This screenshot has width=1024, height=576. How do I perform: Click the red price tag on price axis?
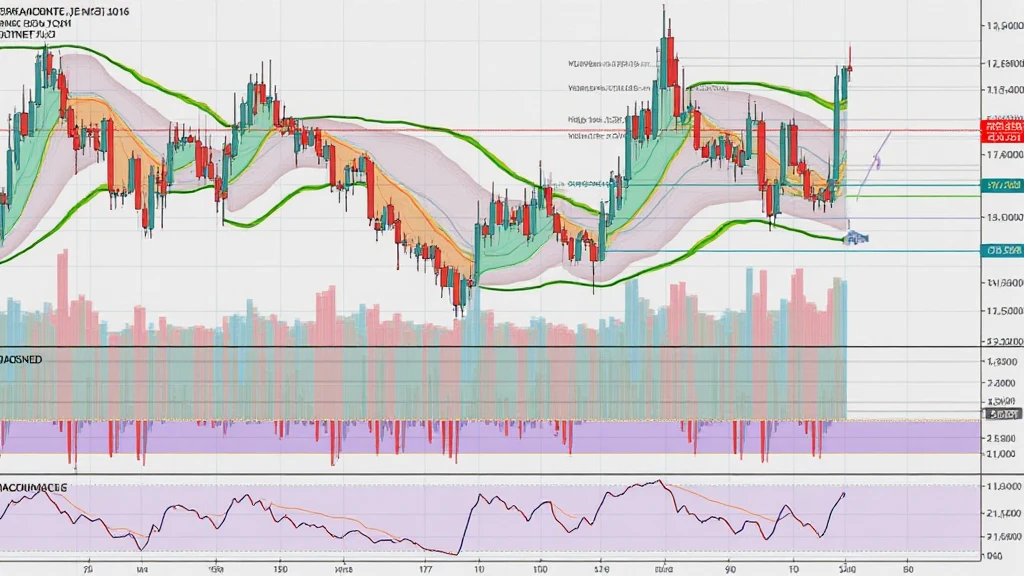tap(1002, 130)
